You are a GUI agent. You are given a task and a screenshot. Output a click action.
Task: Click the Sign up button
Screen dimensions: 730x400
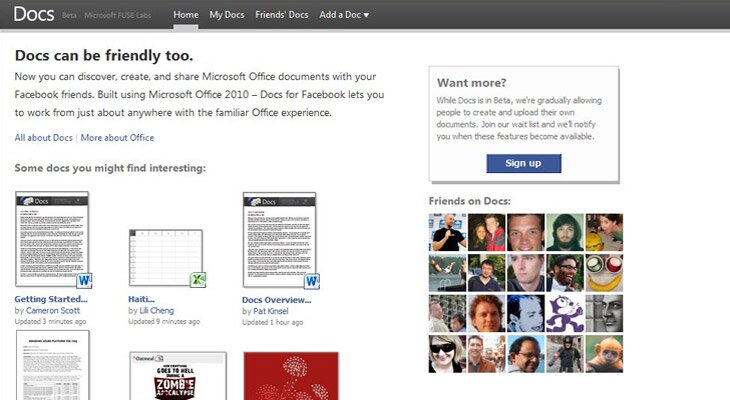coord(524,163)
